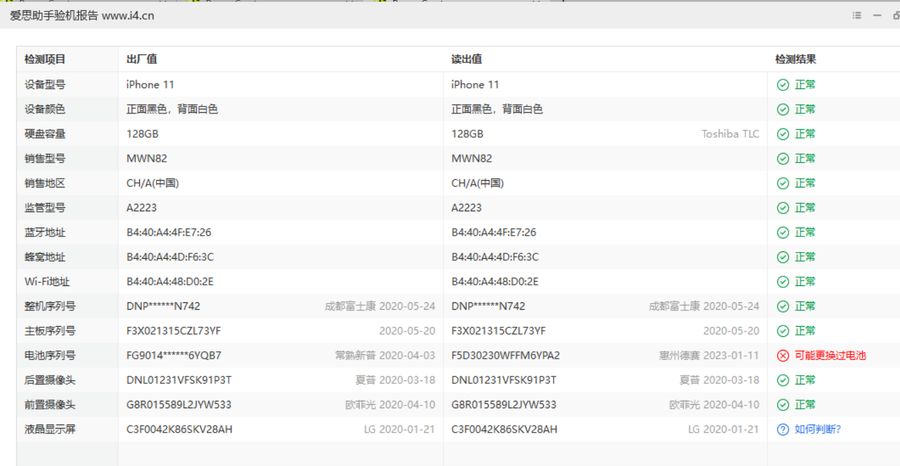This screenshot has height=466, width=900.
Task: Click green check icon in 销售地区 row
Action: click(782, 183)
